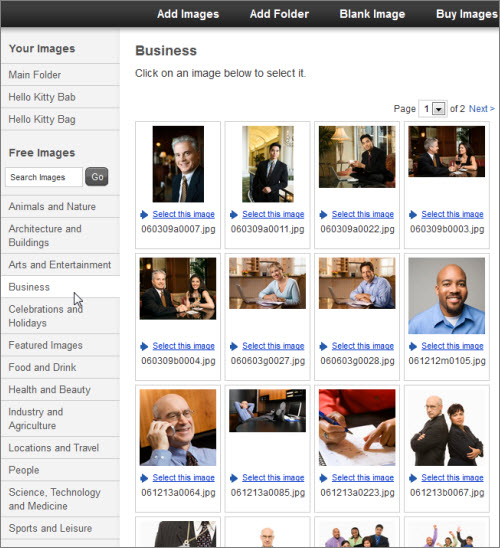Viewport: 500px width, 548px height.
Task: Open Add Folder in top bar
Action: click(x=279, y=14)
